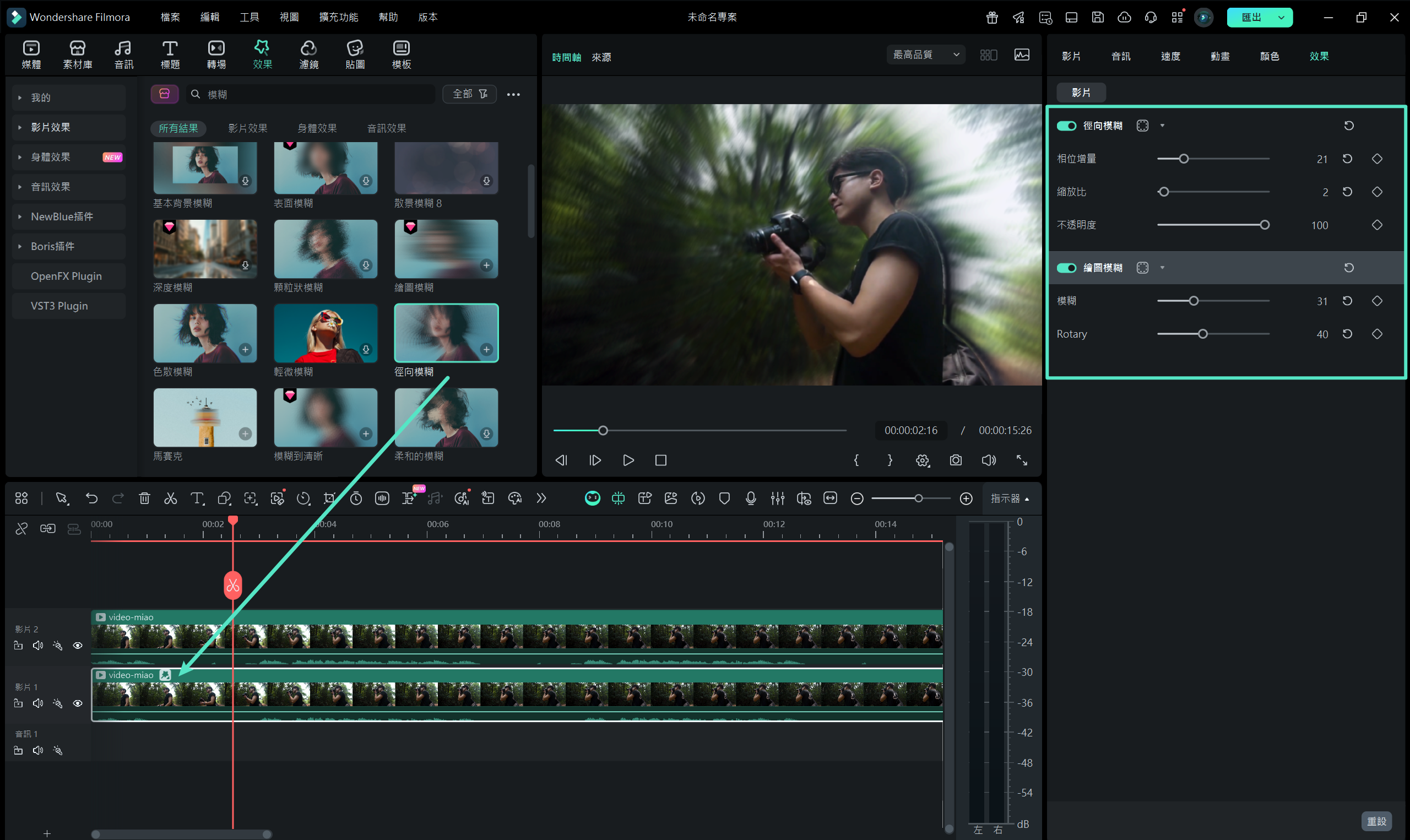The width and height of the screenshot is (1410, 840).
Task: Hide the 影片 2 track with eye icon
Action: 78,645
